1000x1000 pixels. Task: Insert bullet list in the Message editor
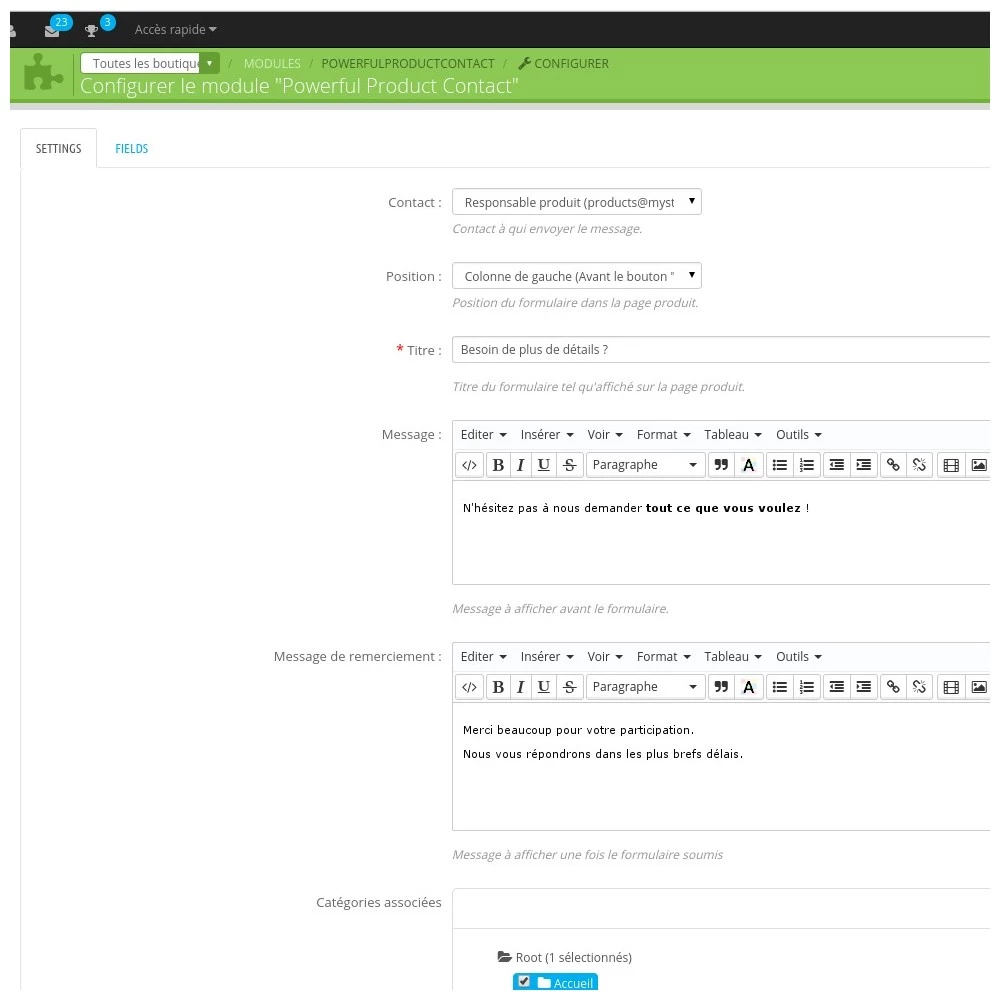[779, 465]
